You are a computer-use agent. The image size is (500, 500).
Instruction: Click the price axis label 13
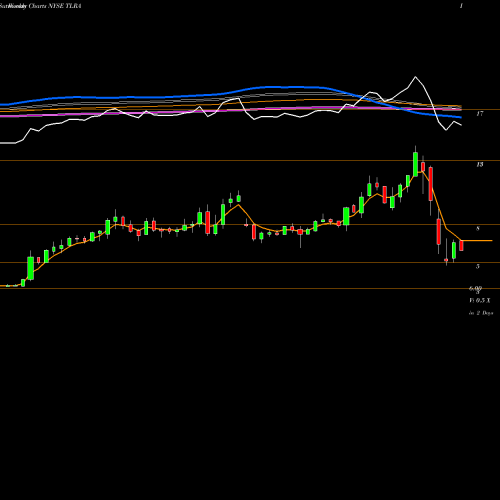(x=480, y=165)
